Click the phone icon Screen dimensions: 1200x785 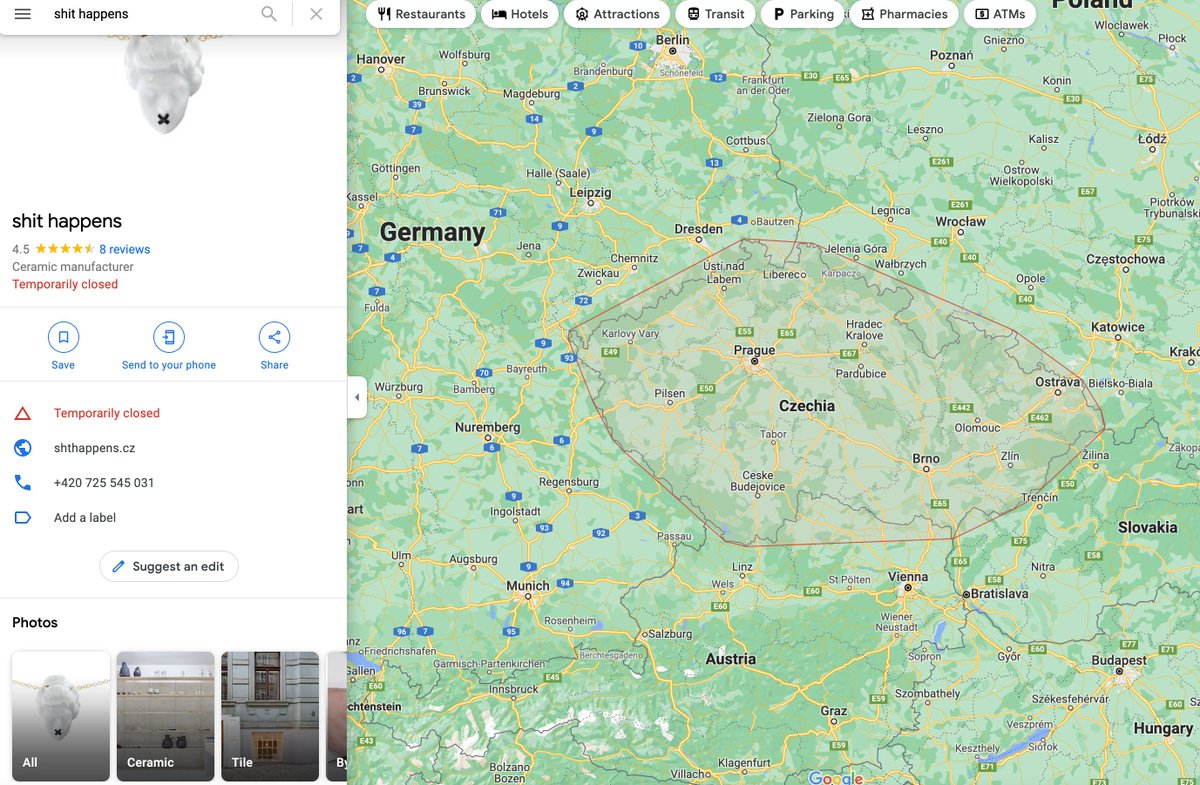click(22, 483)
